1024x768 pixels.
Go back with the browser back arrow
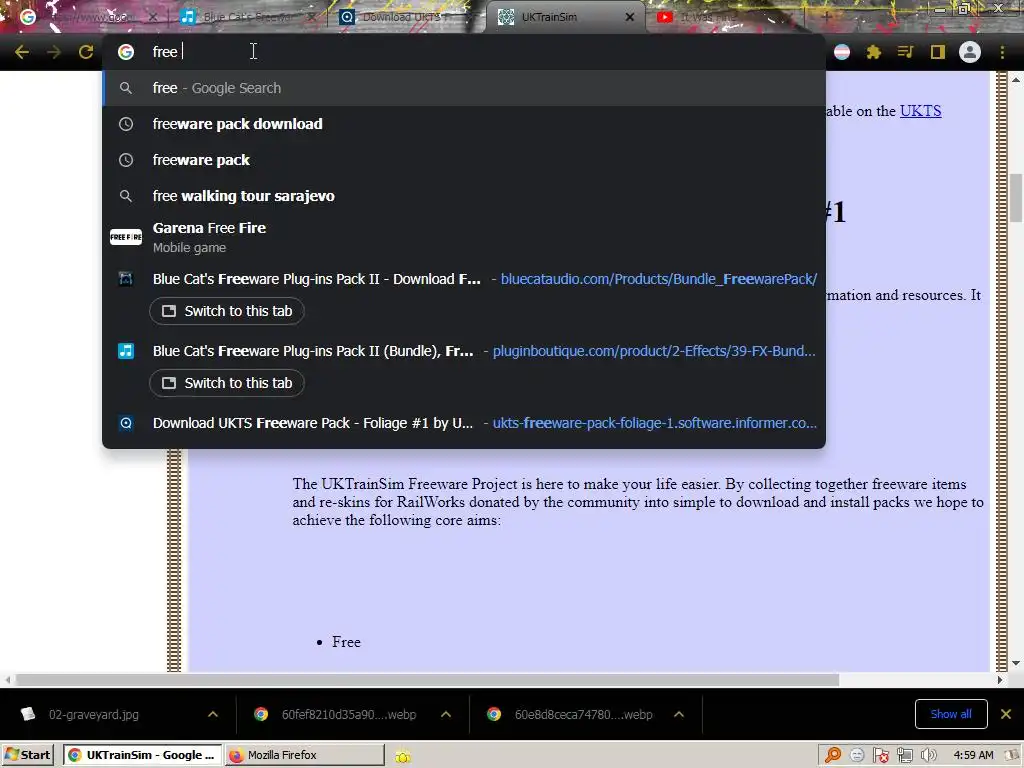coord(22,52)
